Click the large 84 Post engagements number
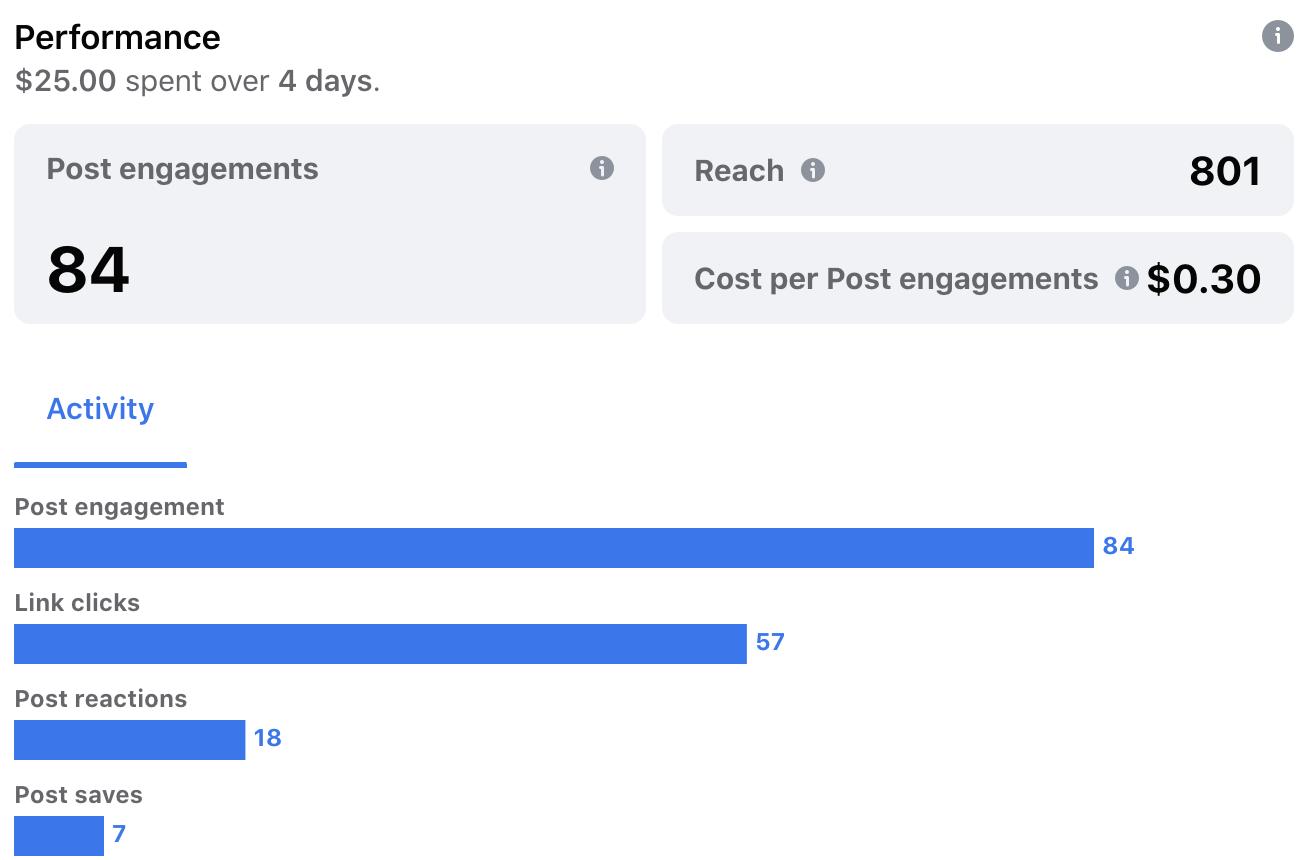Image resolution: width=1304 pixels, height=860 pixels. point(88,270)
